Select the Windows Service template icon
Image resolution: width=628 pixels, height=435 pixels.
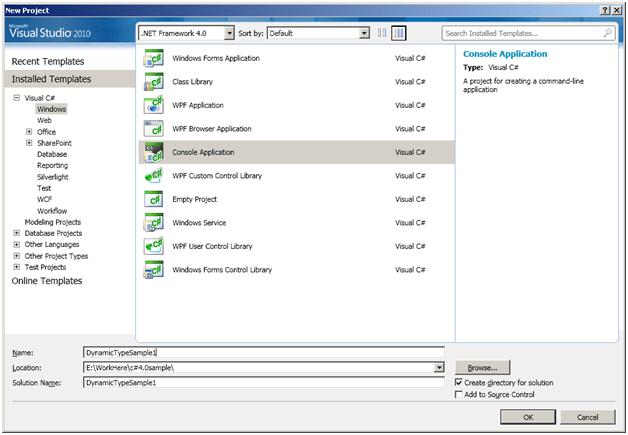(x=154, y=223)
